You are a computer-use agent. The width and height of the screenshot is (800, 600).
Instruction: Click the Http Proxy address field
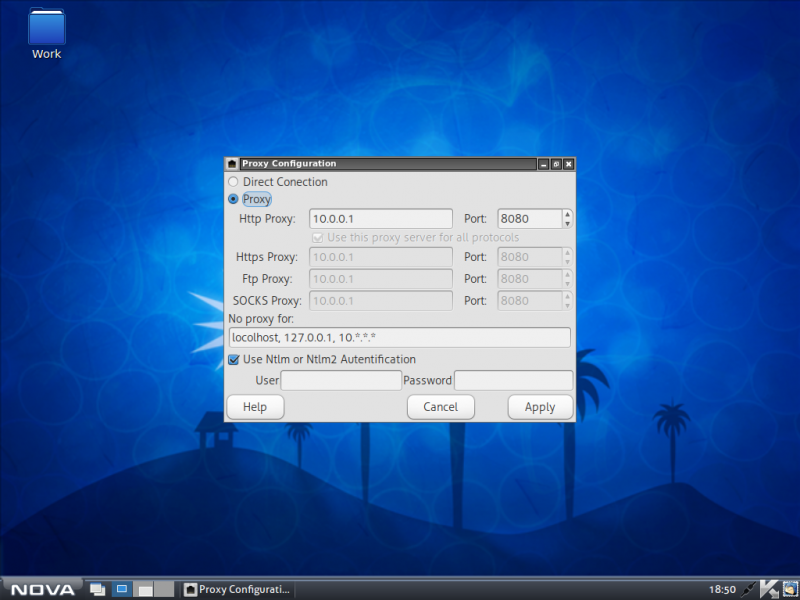click(381, 218)
